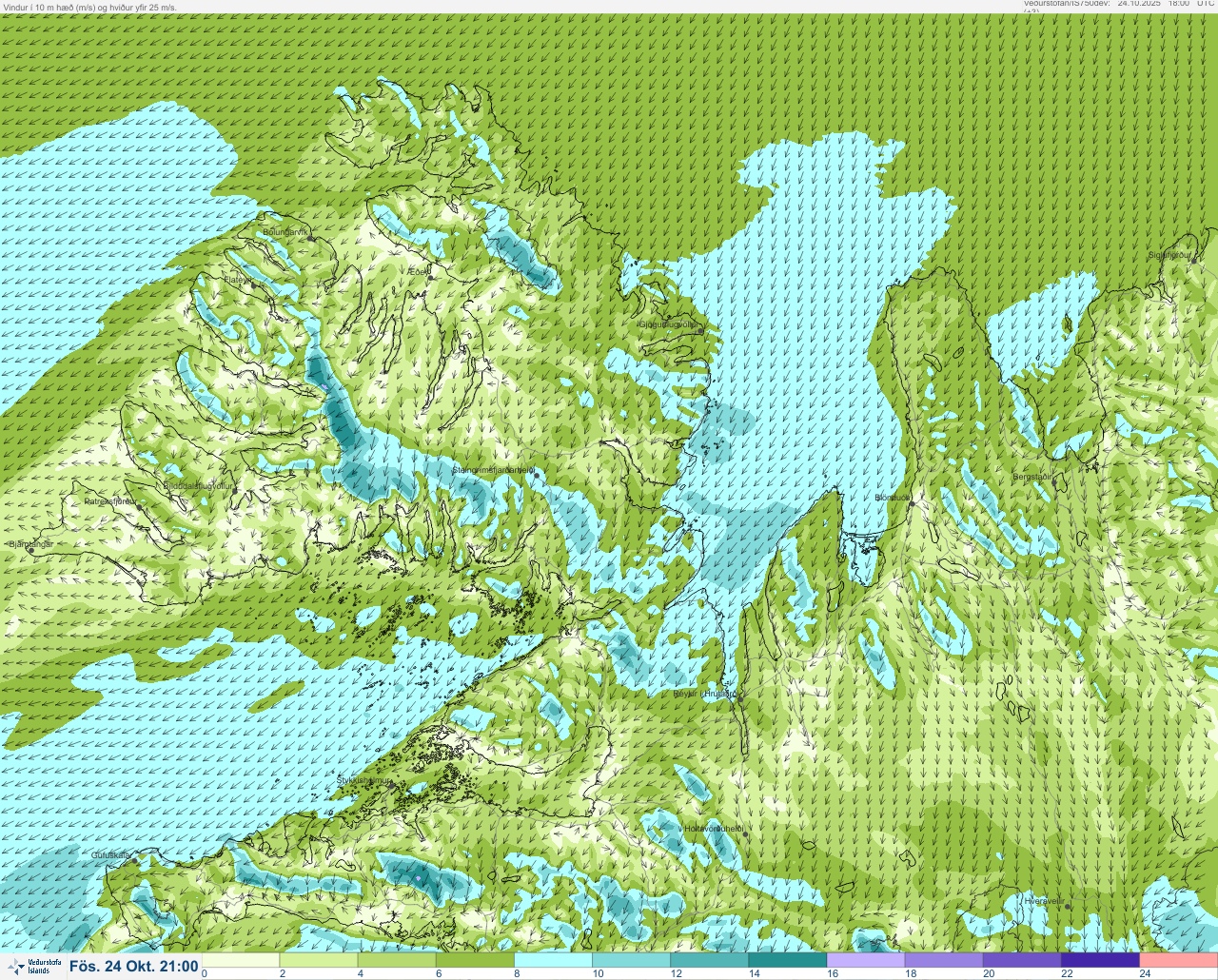Select the Bergstaðir station label
1218x980 pixels.
click(1032, 476)
